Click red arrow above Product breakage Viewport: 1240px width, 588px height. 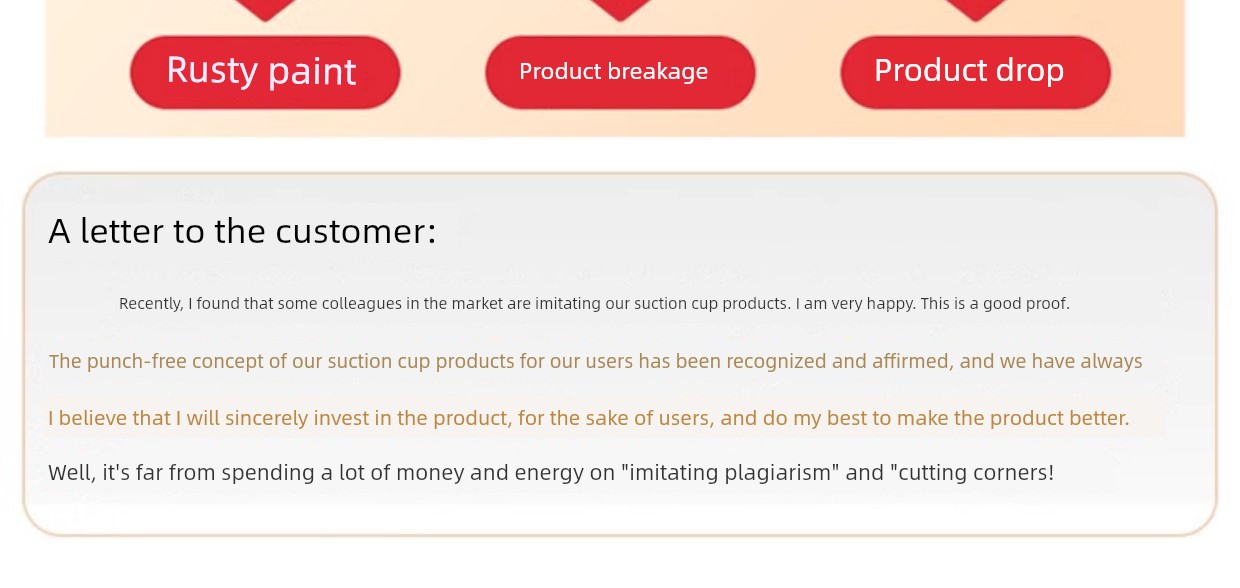click(x=620, y=10)
